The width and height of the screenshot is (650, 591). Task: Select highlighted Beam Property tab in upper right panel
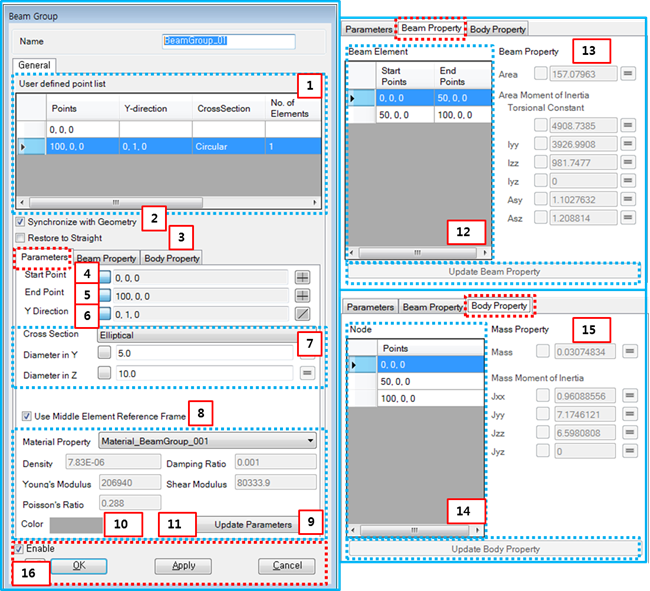[431, 28]
